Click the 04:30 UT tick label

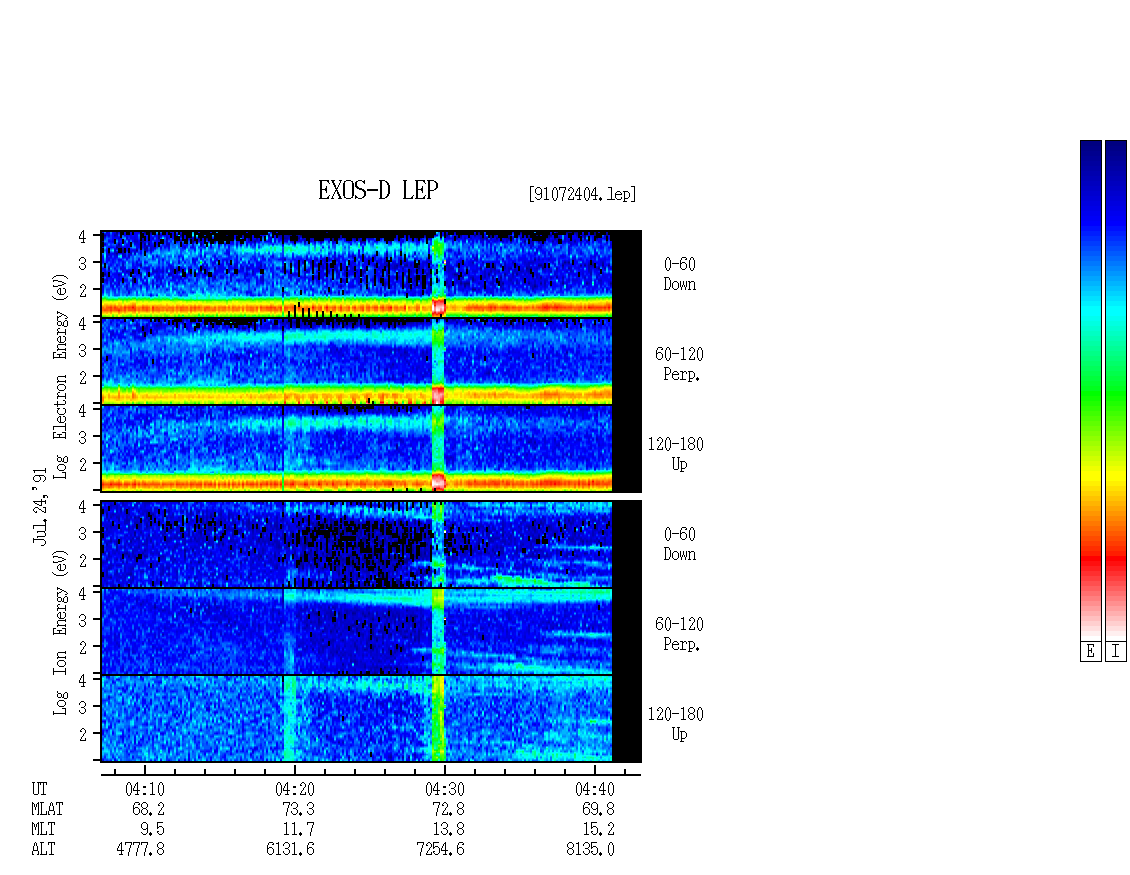click(445, 790)
